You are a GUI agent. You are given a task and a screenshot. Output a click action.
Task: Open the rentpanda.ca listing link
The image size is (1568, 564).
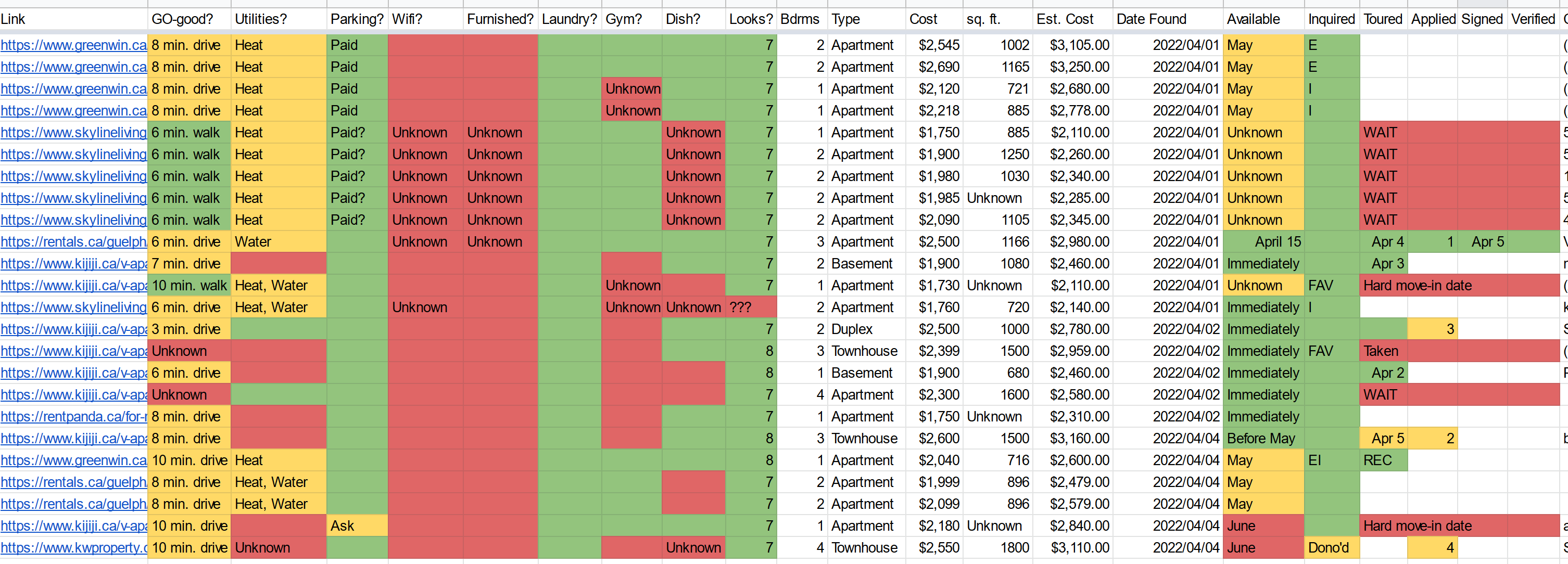point(73,417)
